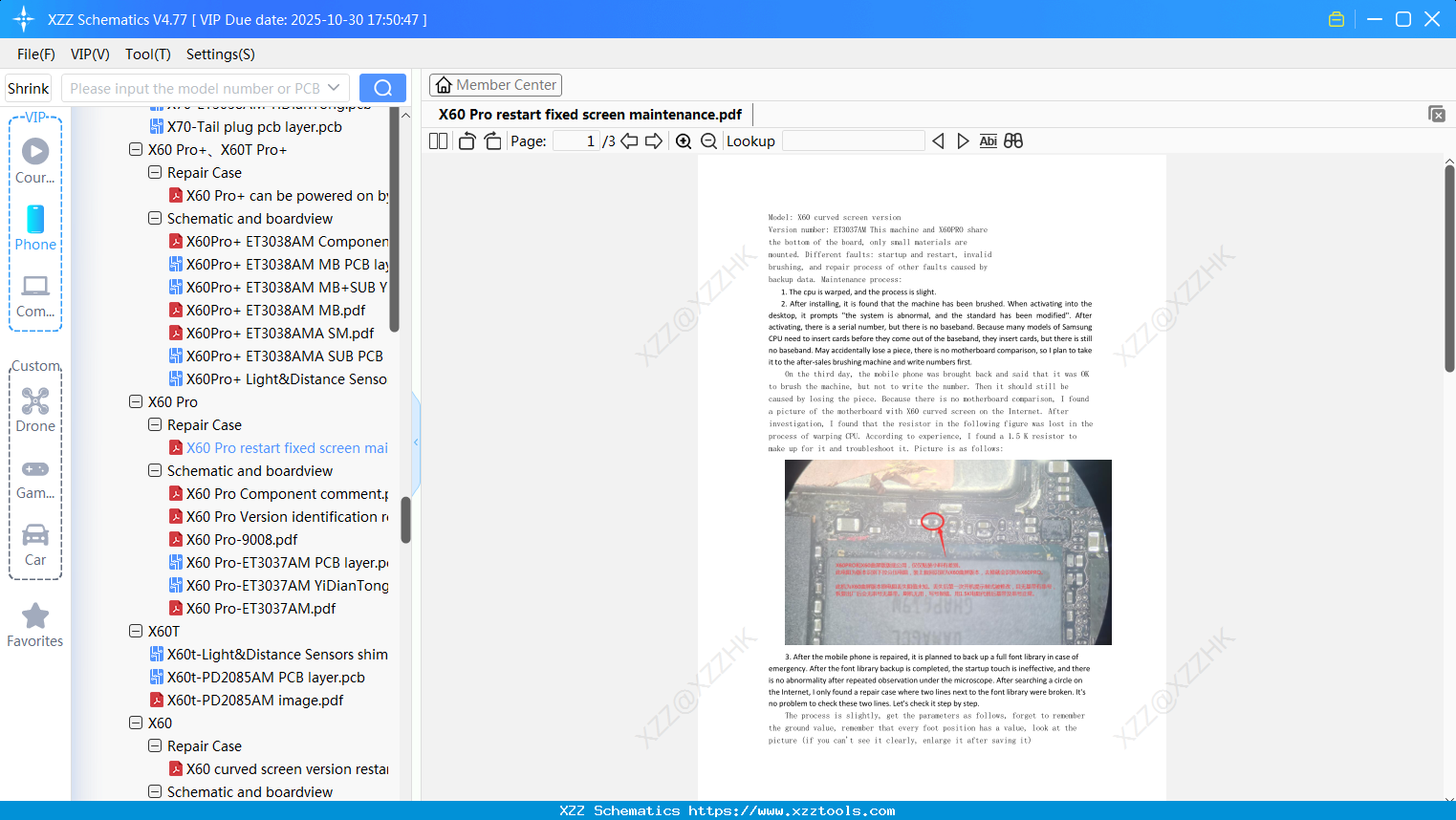The width and height of the screenshot is (1456, 820).
Task: Click the Shrink button
Action: point(29,88)
